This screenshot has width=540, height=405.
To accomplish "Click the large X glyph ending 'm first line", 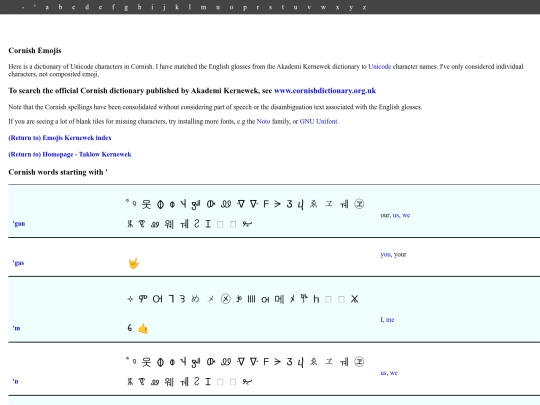I will [x=354, y=299].
